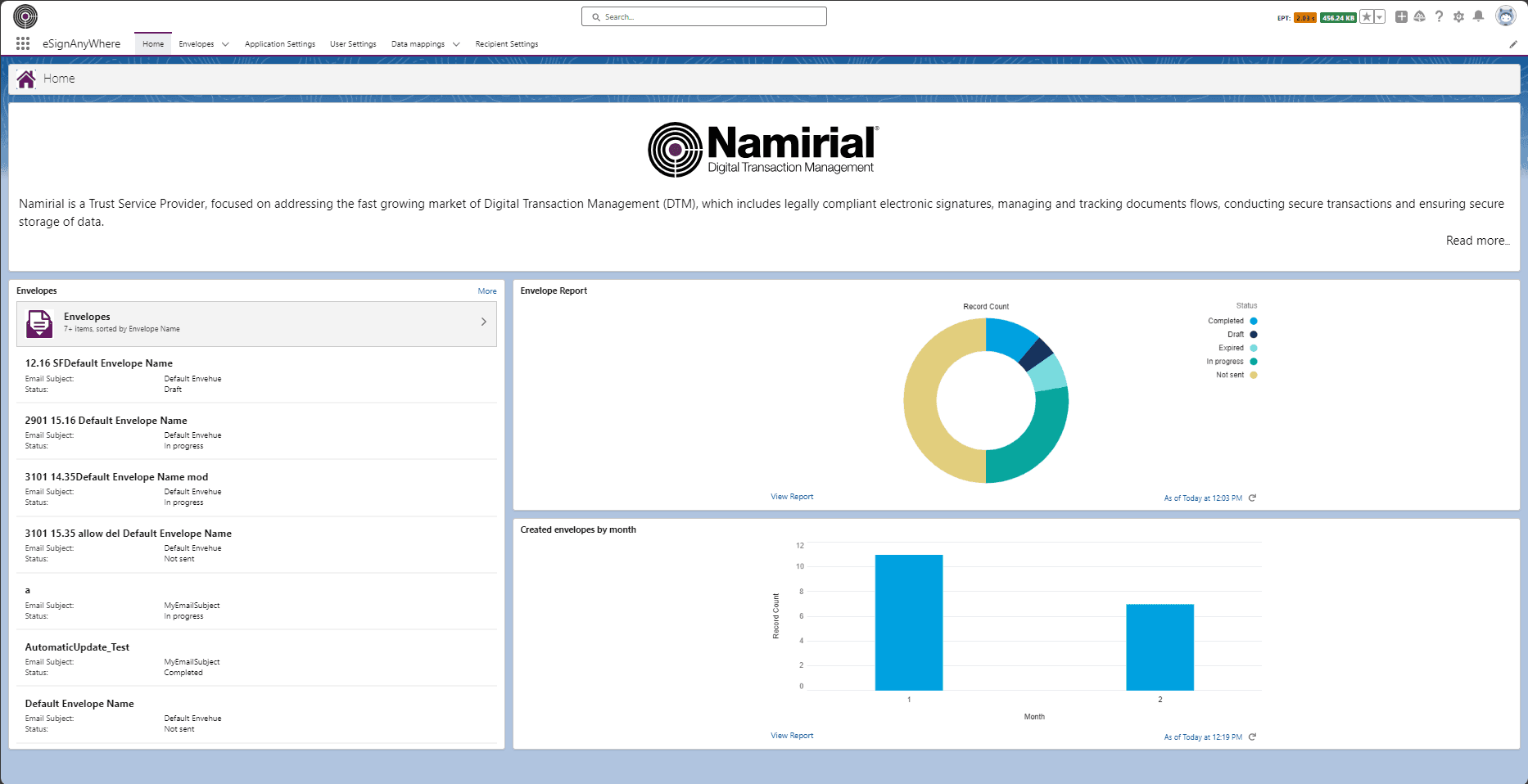Viewport: 1528px width, 784px height.
Task: Click the 'Envelope Report' panel title
Action: click(554, 291)
